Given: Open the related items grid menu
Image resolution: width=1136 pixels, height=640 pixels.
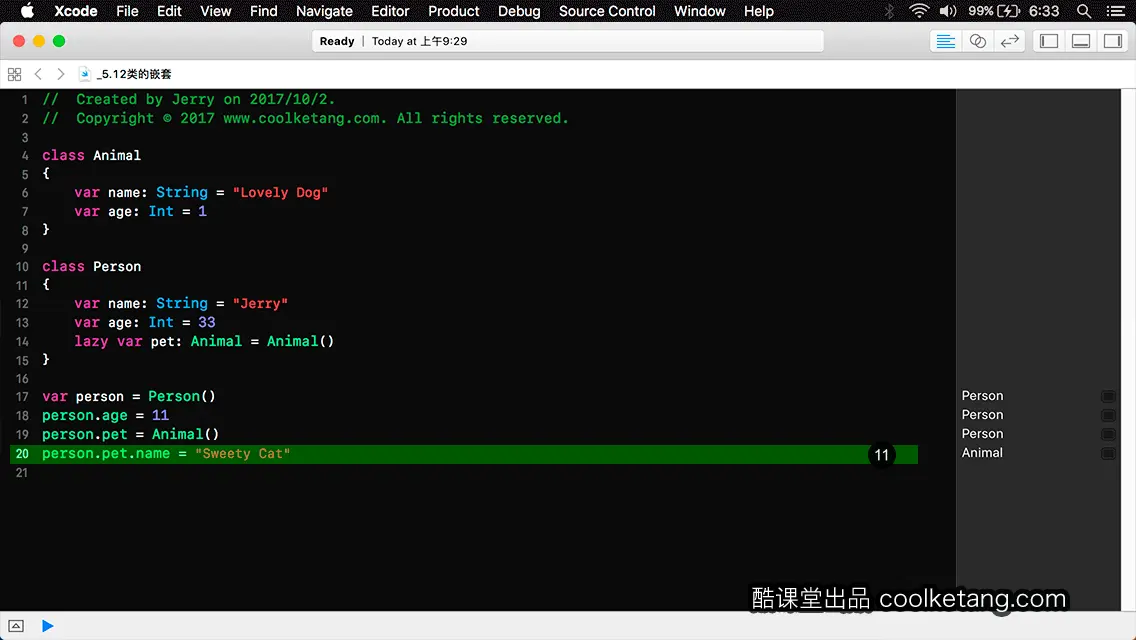Looking at the screenshot, I should [14, 74].
